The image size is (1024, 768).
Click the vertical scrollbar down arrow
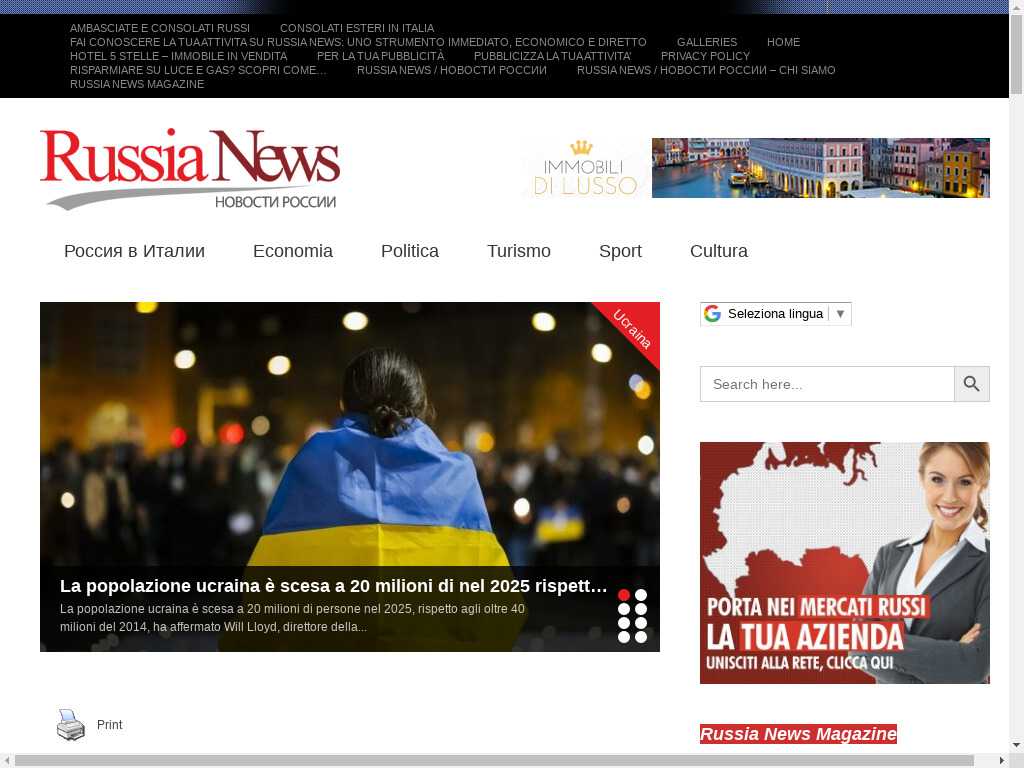pos(1016,745)
